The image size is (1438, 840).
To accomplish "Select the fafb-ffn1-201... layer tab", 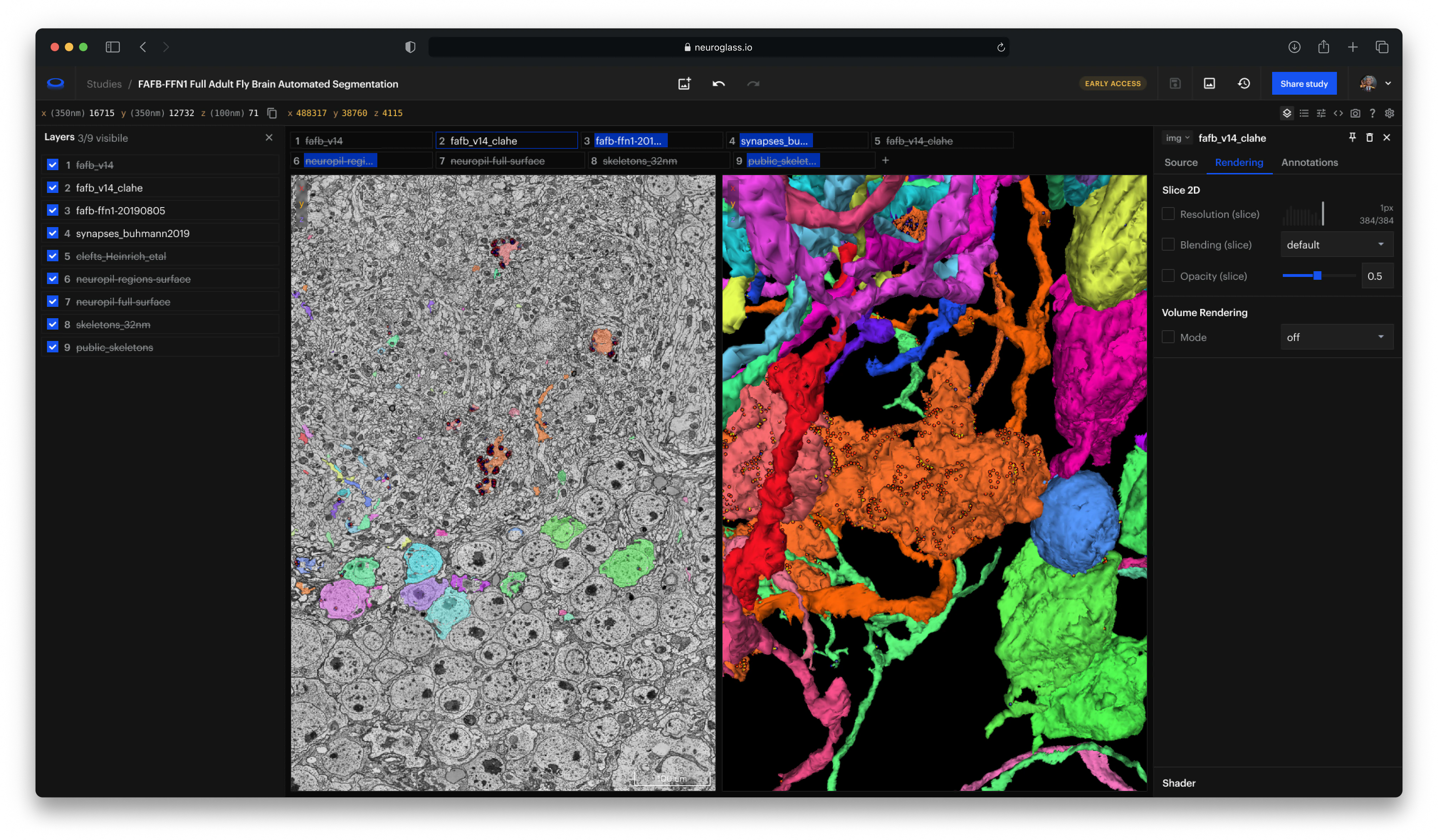I will [652, 140].
